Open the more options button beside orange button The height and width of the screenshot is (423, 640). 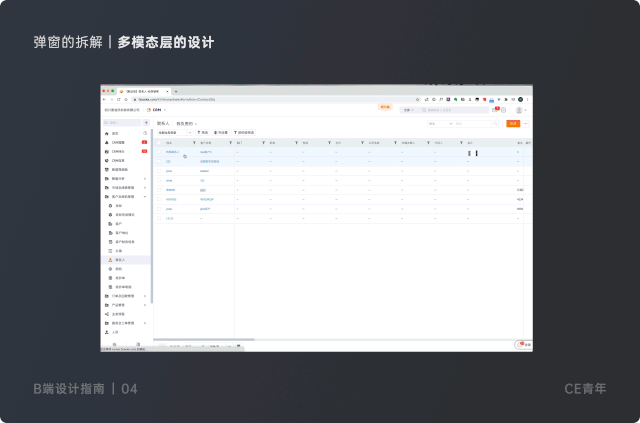click(526, 123)
